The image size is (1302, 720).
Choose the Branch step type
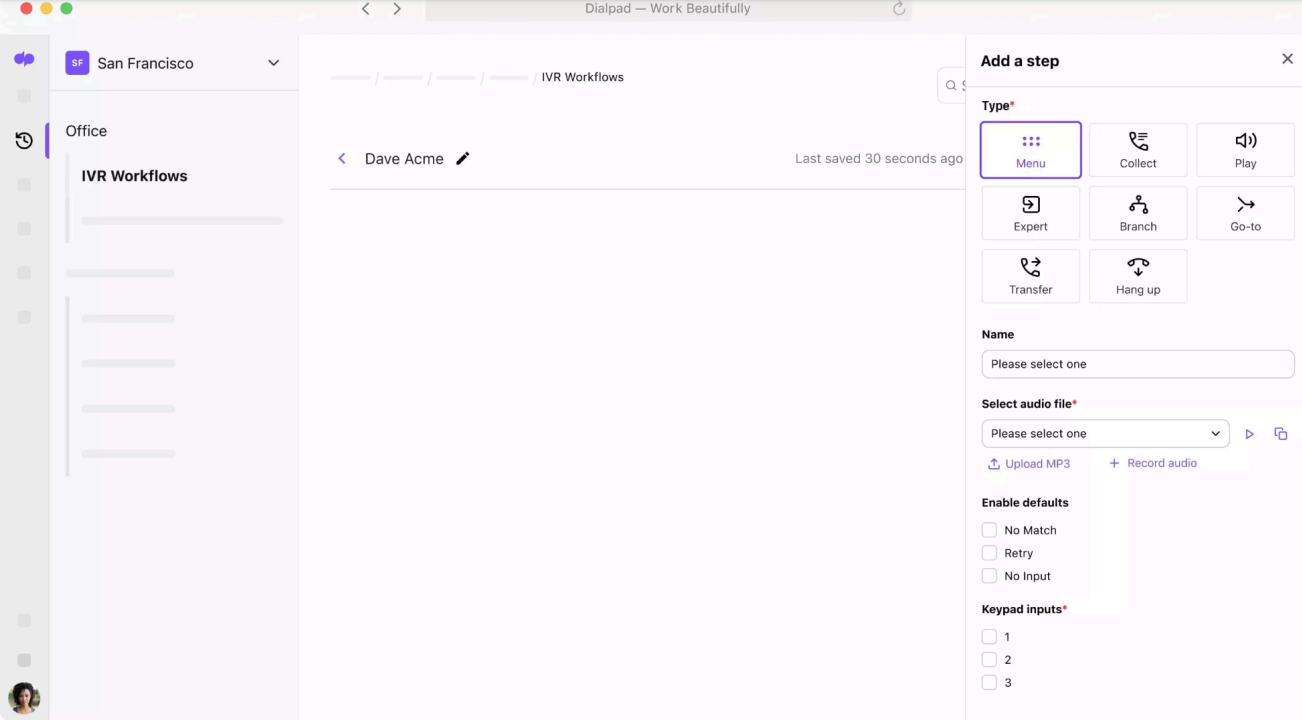(x=1137, y=213)
